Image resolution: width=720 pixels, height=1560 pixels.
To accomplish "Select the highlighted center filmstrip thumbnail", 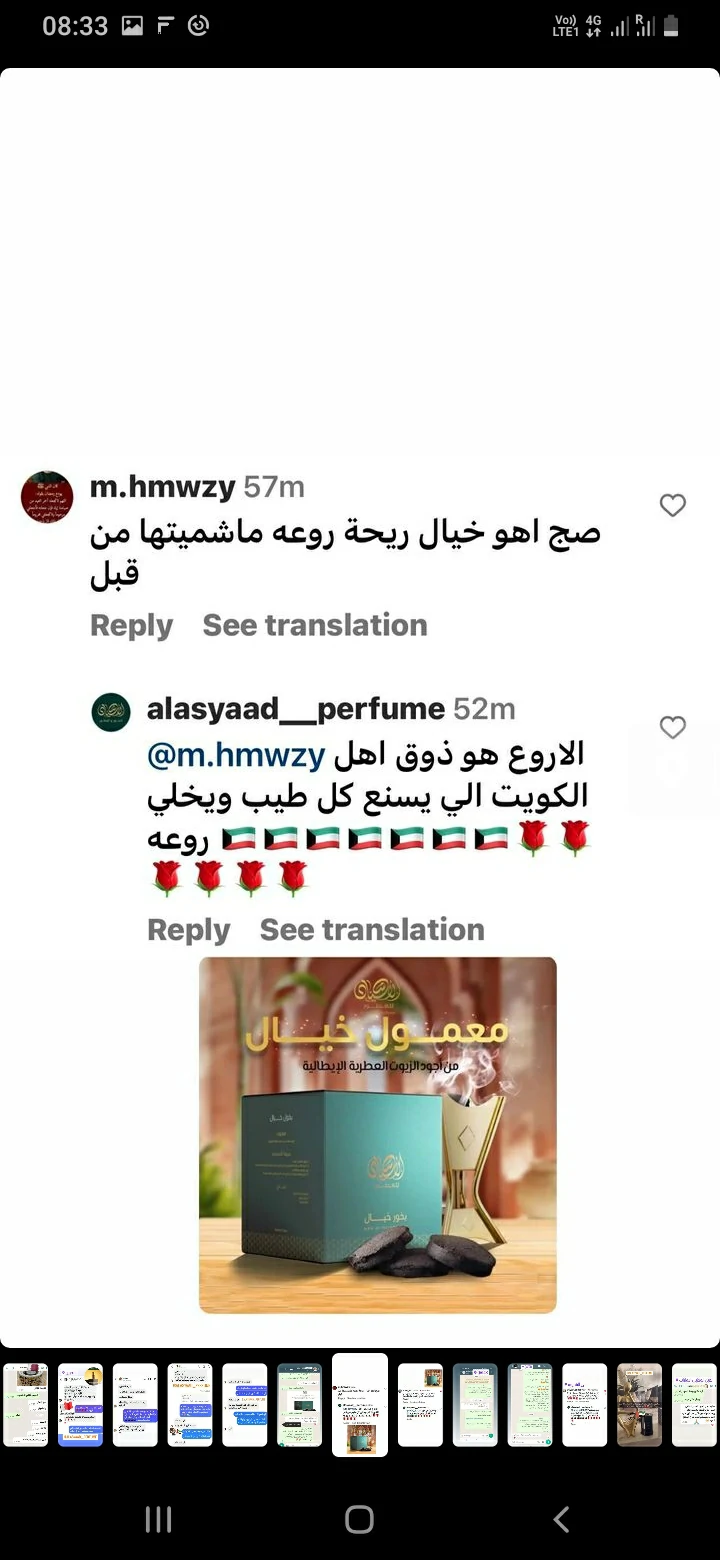I will tap(360, 1405).
